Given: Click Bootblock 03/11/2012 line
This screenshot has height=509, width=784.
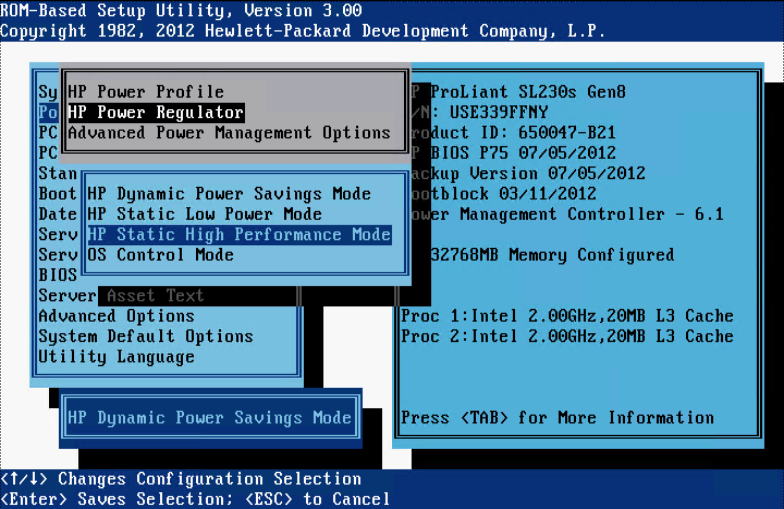Looking at the screenshot, I should click(504, 194).
